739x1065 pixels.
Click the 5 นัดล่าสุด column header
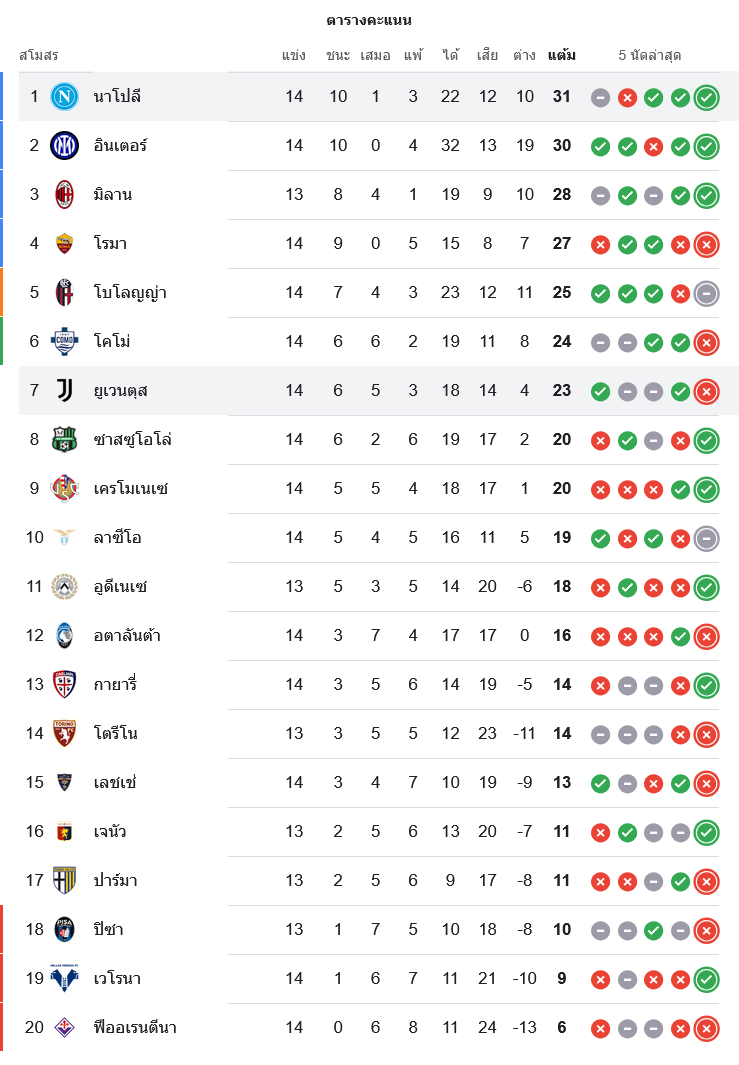tap(650, 55)
